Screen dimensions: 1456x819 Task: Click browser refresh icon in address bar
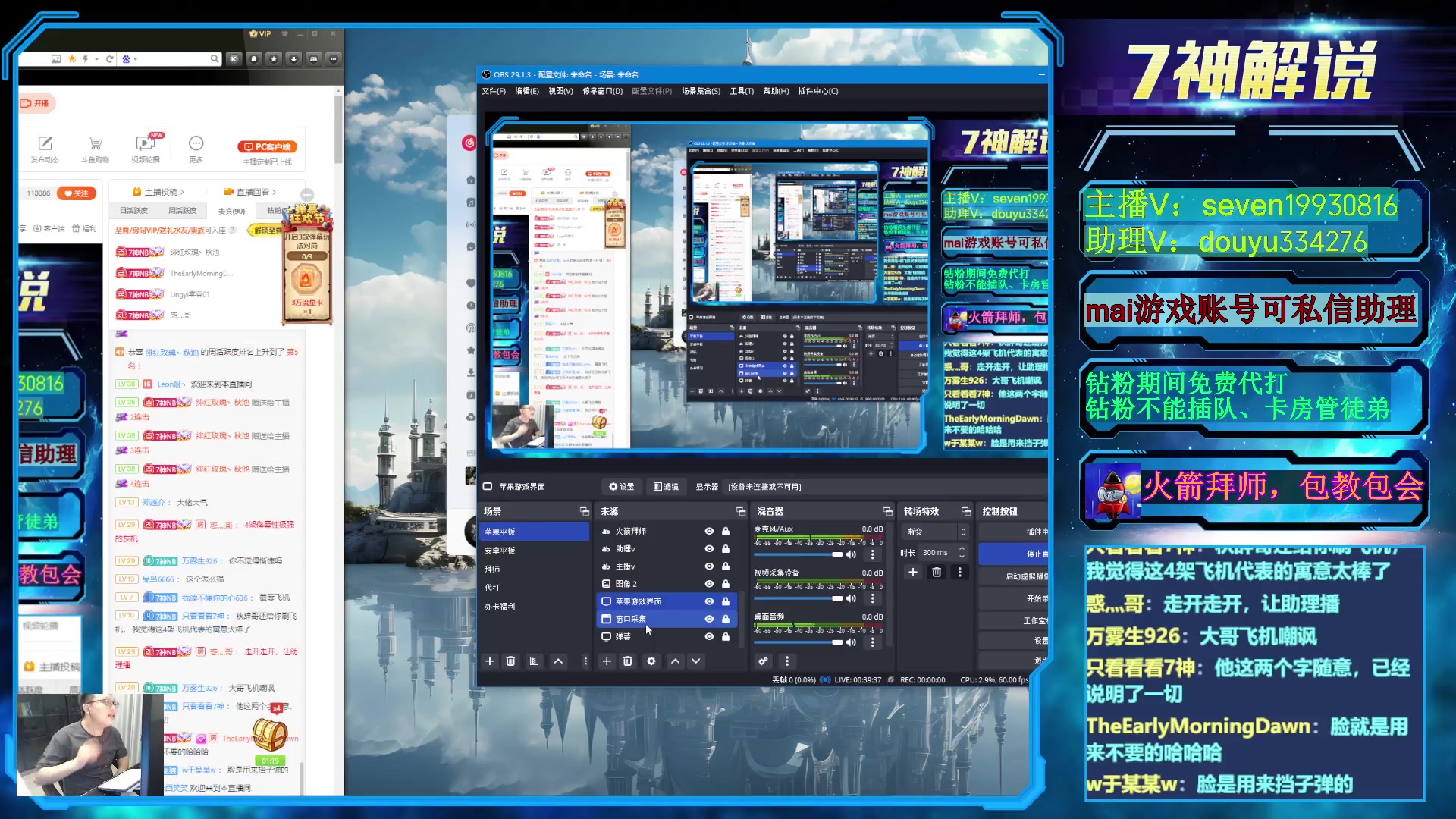click(110, 58)
